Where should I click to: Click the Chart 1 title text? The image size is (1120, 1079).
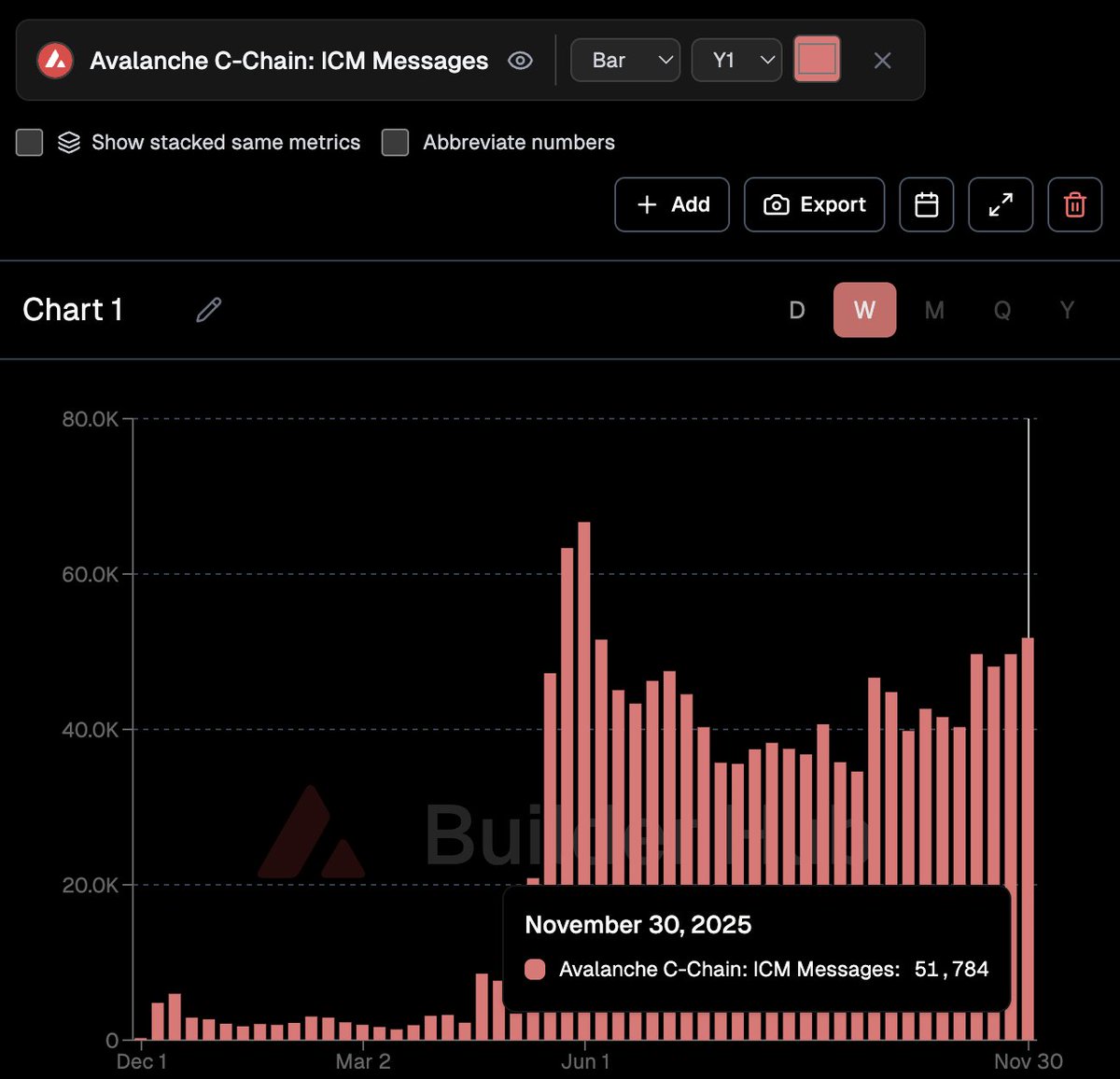point(73,310)
